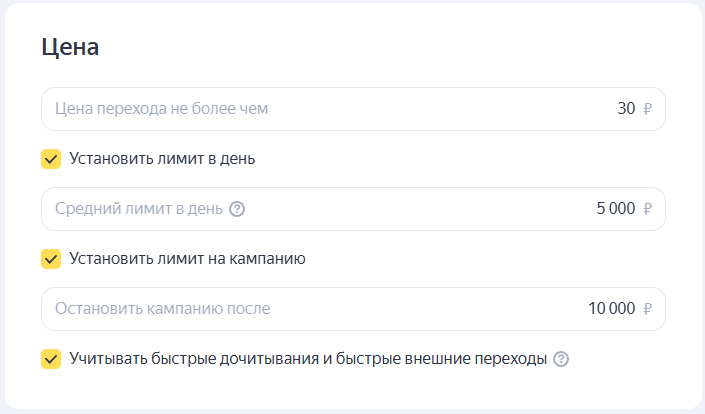Toggle the "Учитывать быстрые дочитывания" checkbox
705x414 pixels.
51,359
